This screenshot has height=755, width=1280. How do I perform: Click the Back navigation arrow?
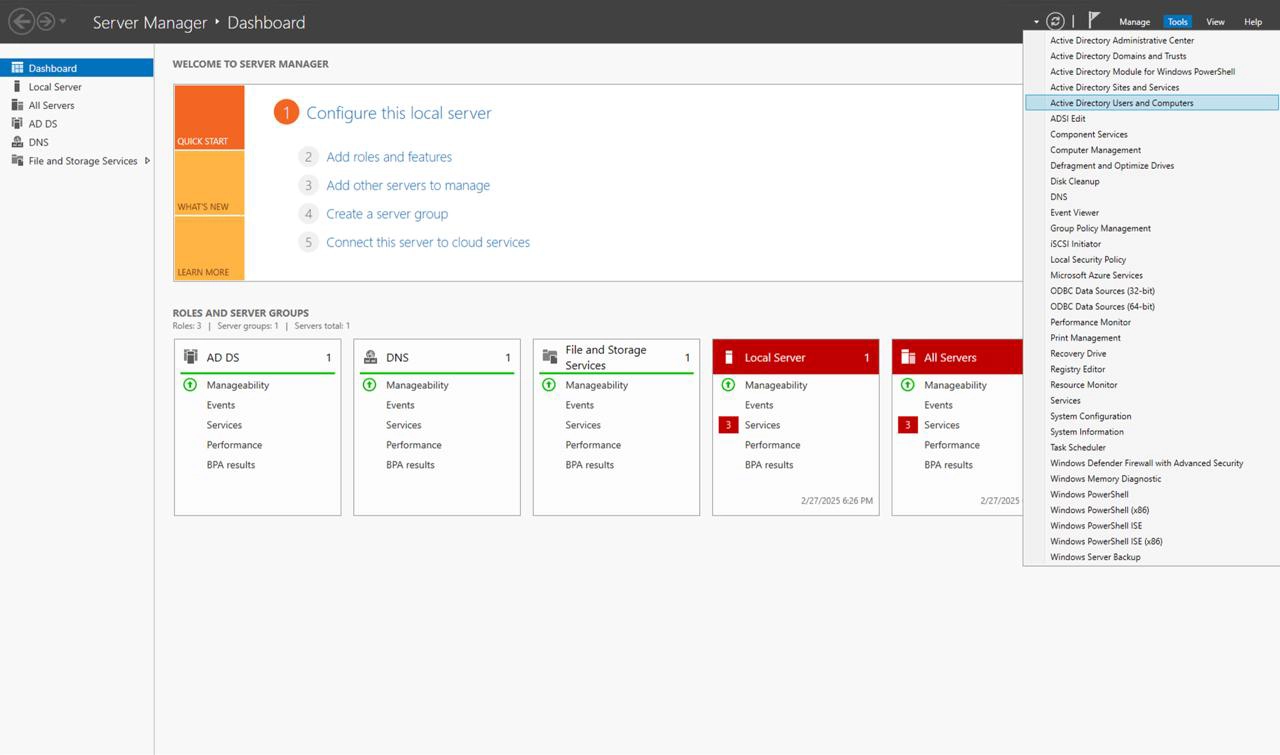[x=20, y=21]
